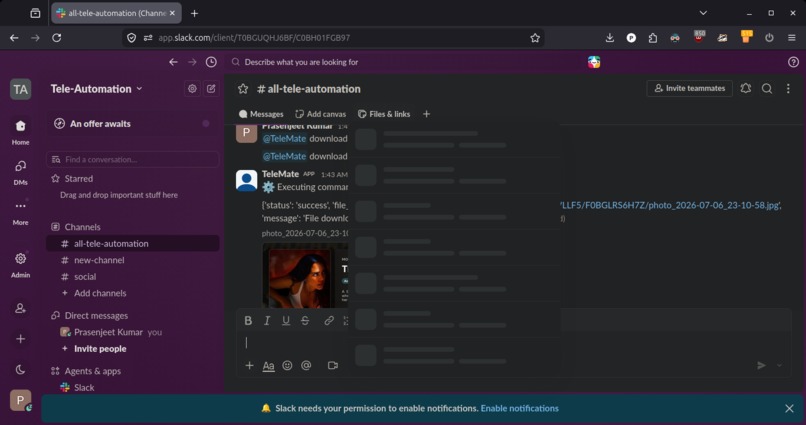Image resolution: width=806 pixels, height=425 pixels.
Task: Apply bold formatting in composer
Action: (248, 321)
